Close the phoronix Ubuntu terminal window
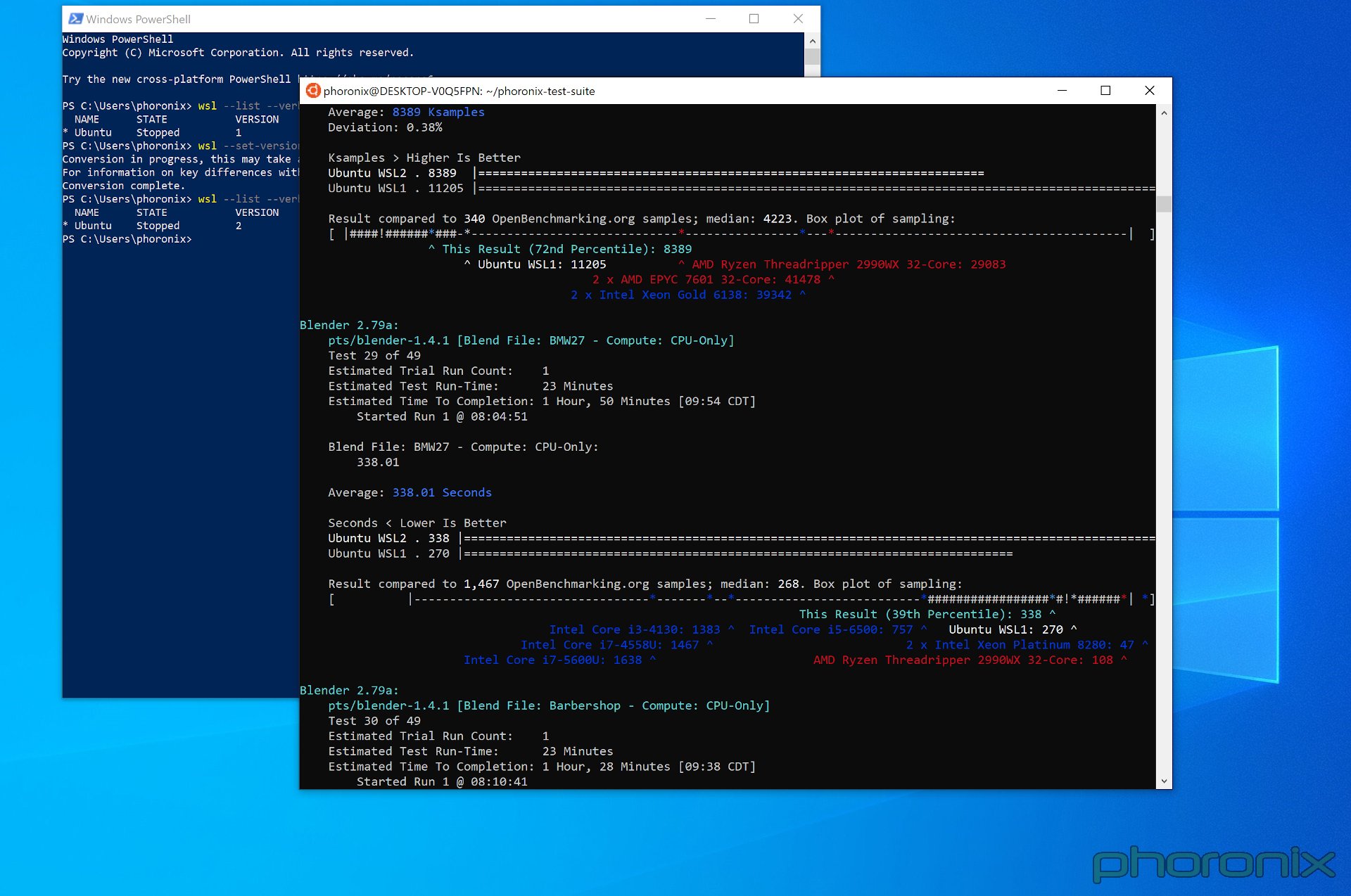 pos(1150,91)
